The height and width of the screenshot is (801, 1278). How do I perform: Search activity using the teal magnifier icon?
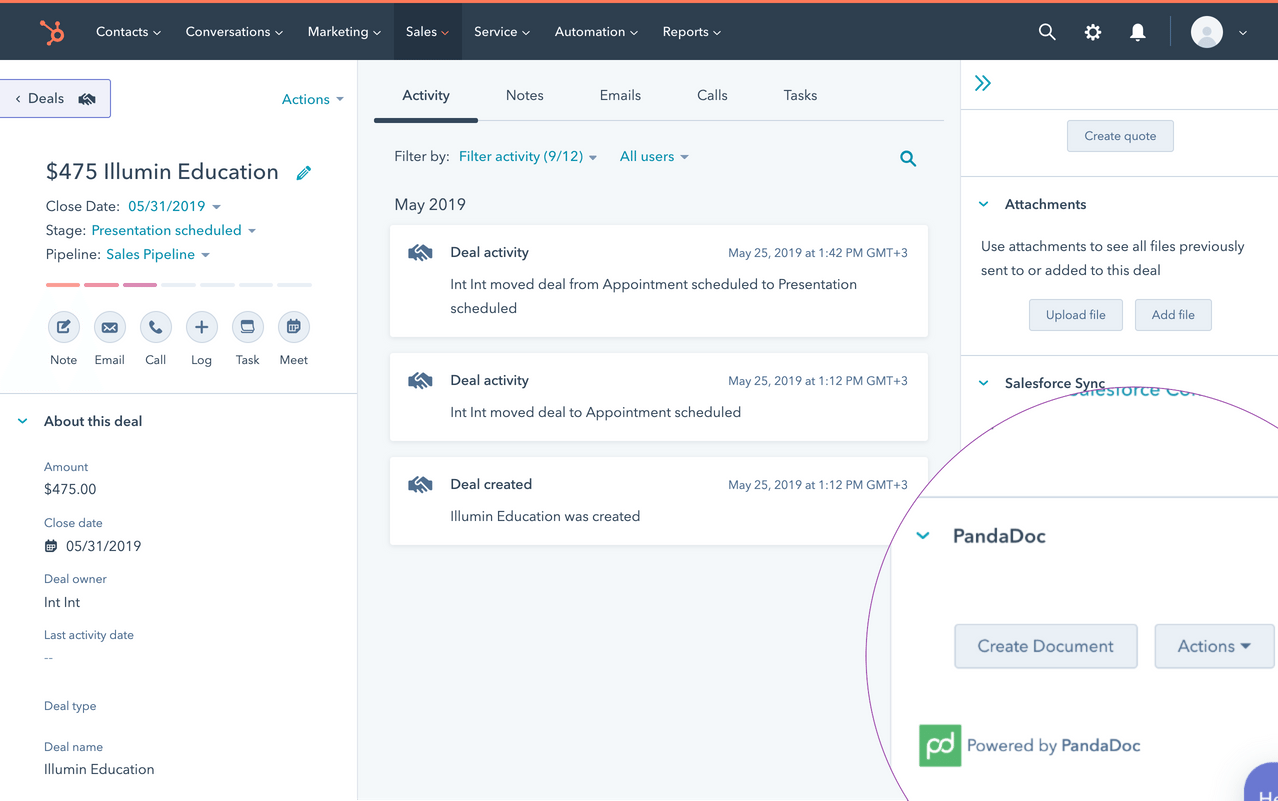tap(908, 158)
